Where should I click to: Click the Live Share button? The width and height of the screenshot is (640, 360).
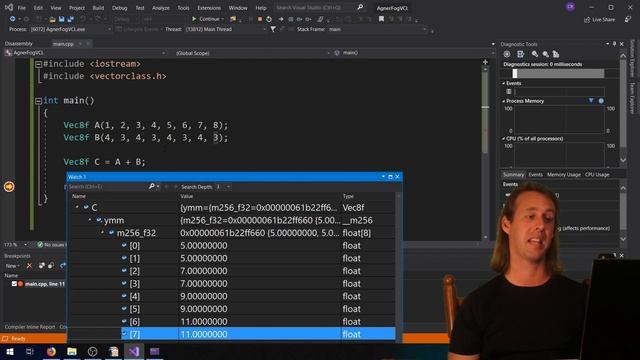(x=599, y=19)
